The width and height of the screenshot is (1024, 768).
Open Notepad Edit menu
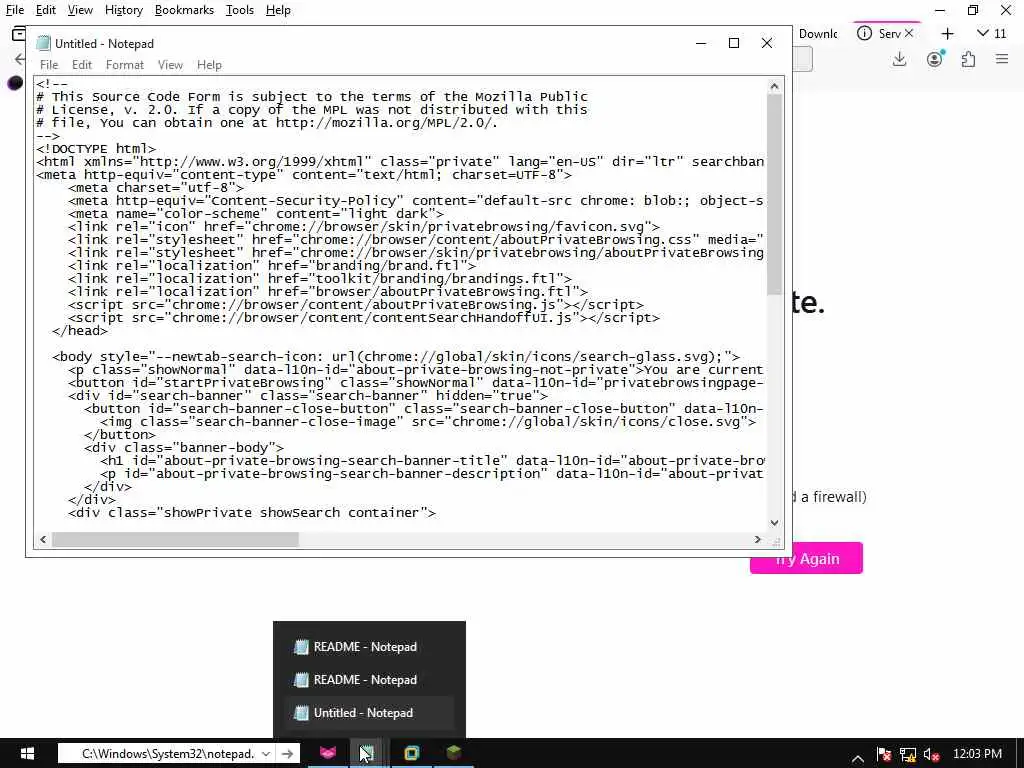82,65
